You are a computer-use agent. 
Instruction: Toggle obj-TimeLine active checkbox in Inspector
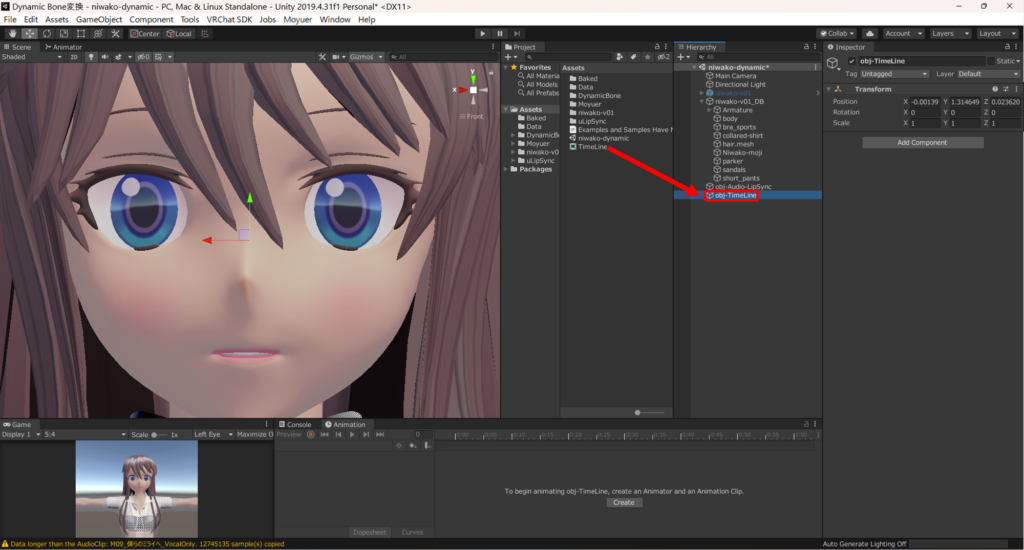(852, 61)
